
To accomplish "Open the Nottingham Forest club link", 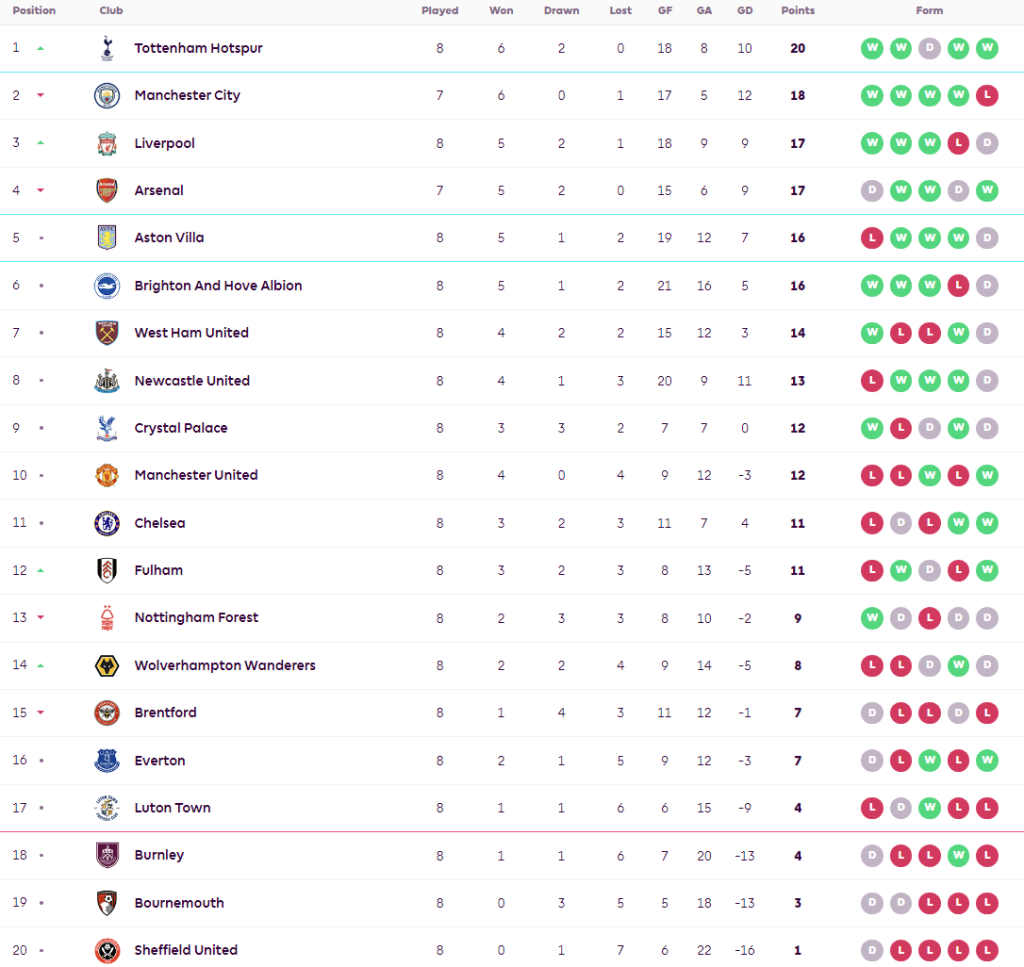I will (196, 618).
